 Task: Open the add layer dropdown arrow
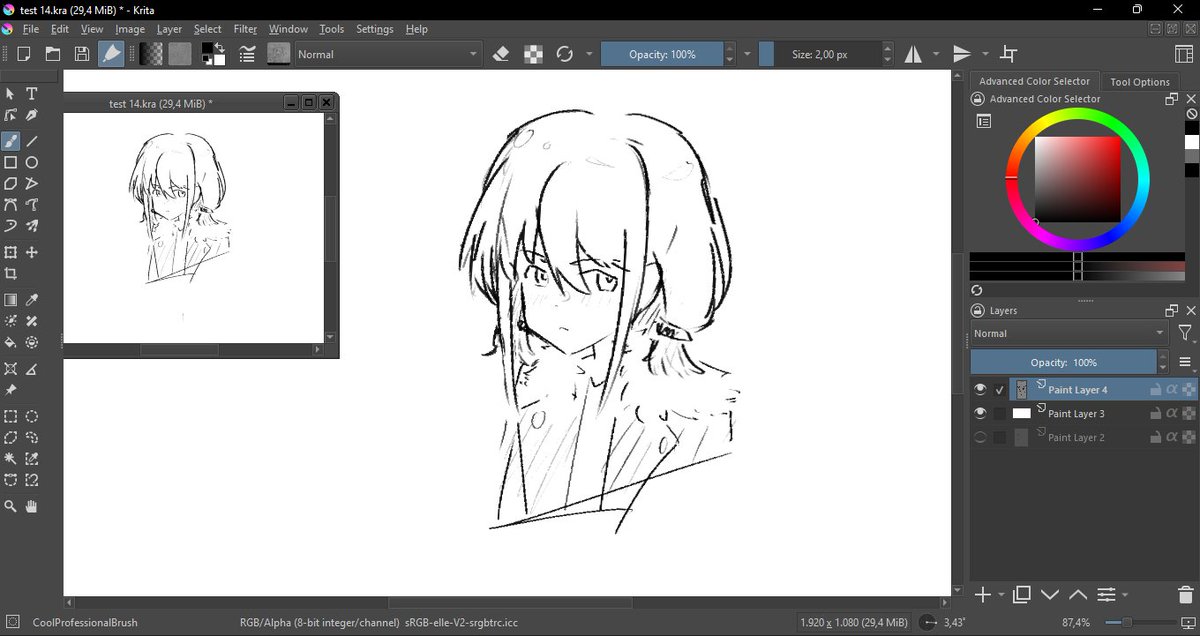coord(1002,594)
